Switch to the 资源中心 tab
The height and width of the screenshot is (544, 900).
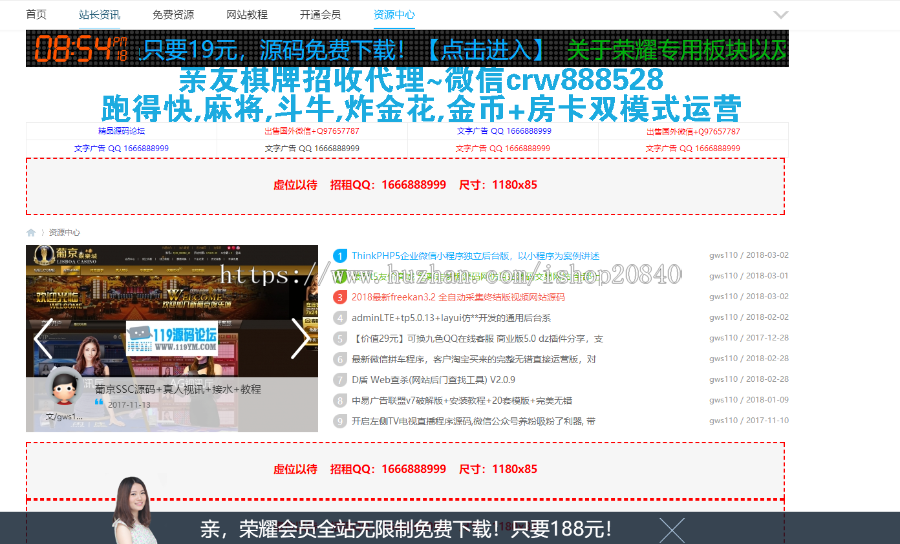click(393, 15)
